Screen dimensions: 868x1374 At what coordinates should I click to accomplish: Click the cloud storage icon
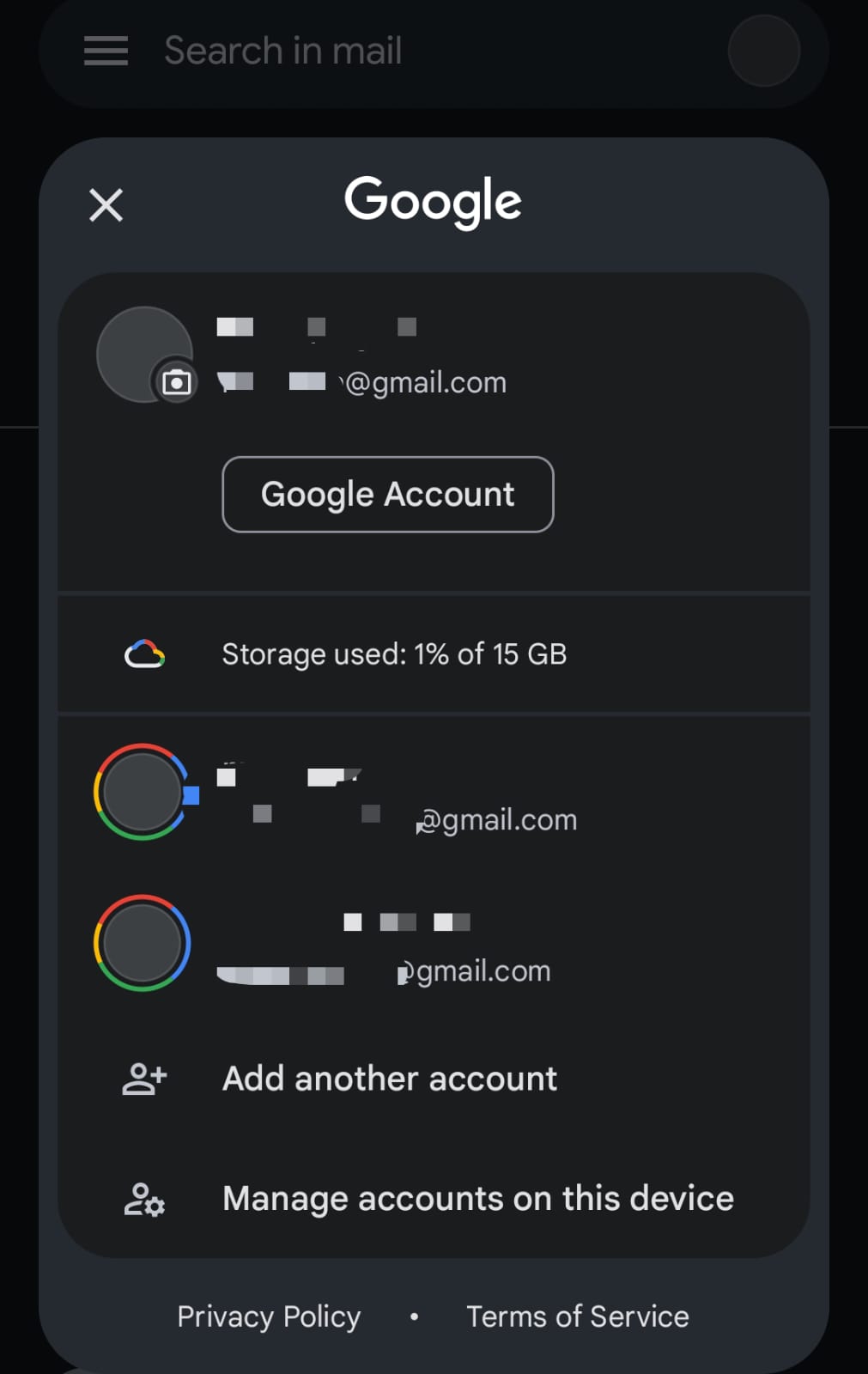pyautogui.click(x=144, y=654)
